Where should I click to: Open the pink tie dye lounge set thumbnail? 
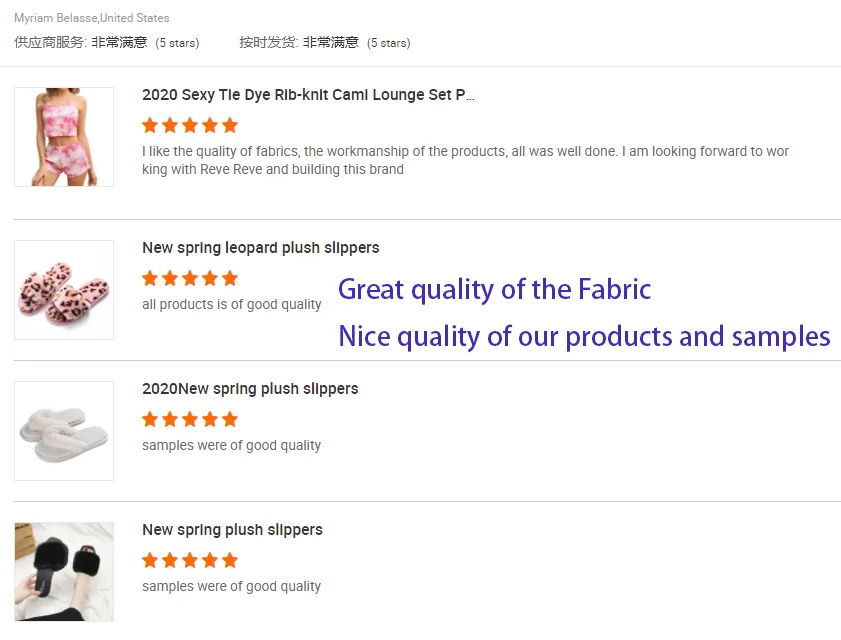pos(64,137)
